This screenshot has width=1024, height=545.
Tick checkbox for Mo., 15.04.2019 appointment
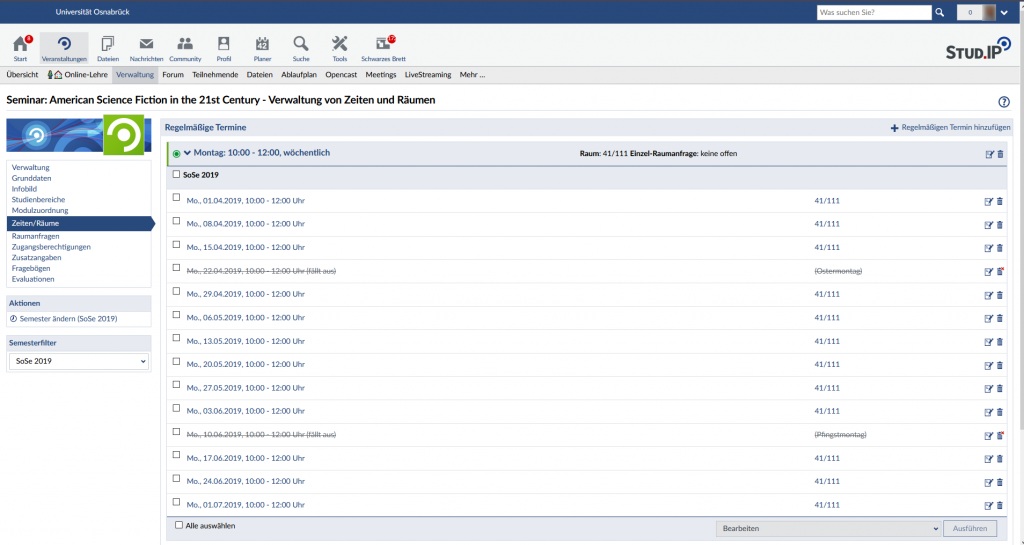[177, 245]
